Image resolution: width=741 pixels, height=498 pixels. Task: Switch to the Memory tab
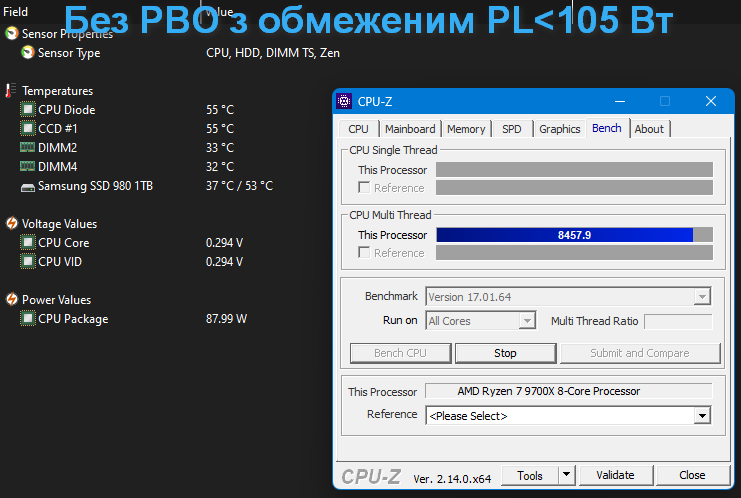click(x=466, y=129)
